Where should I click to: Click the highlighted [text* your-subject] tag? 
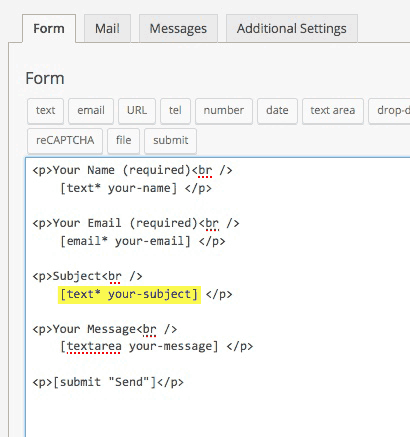point(129,295)
